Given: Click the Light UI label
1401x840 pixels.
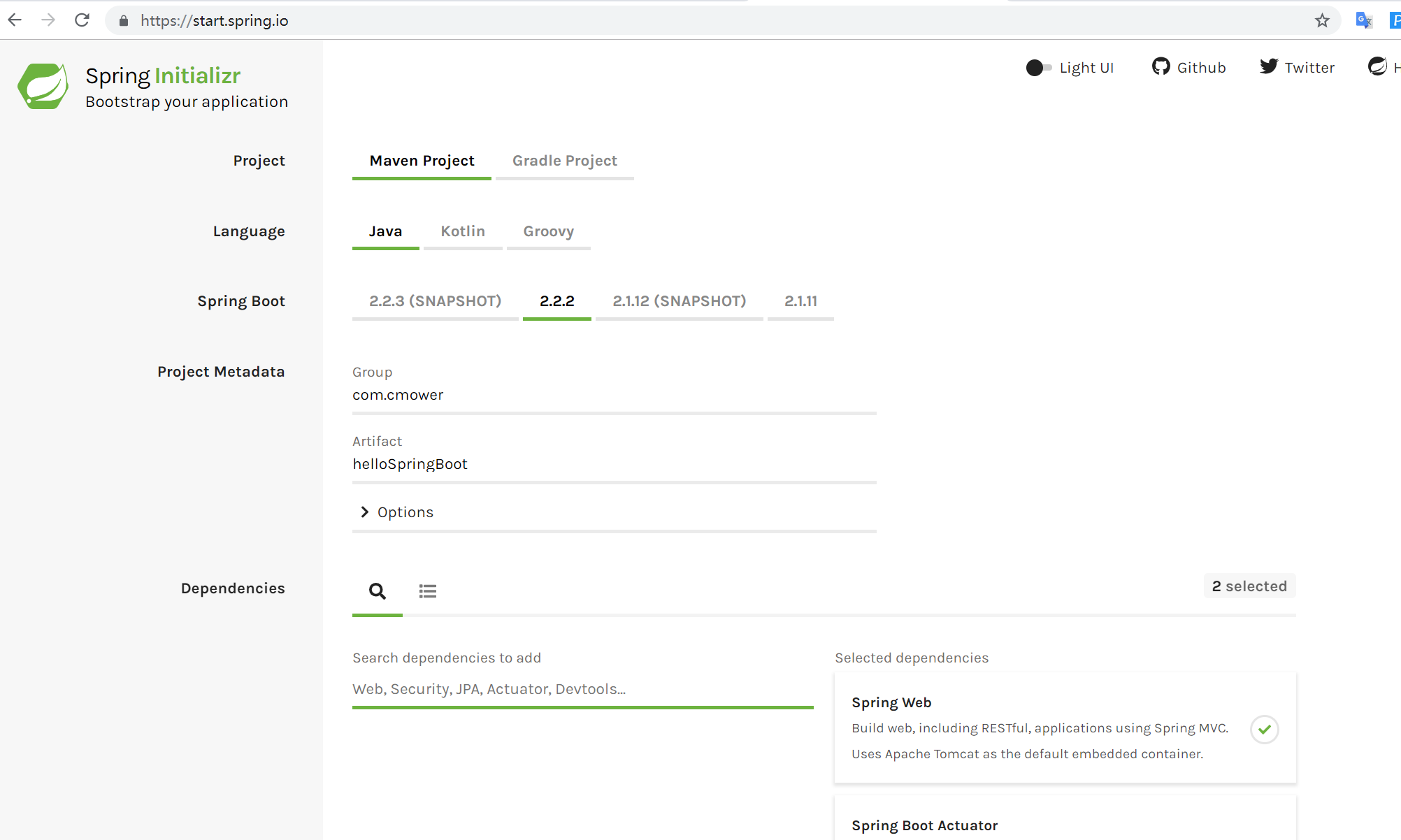Looking at the screenshot, I should [x=1086, y=68].
